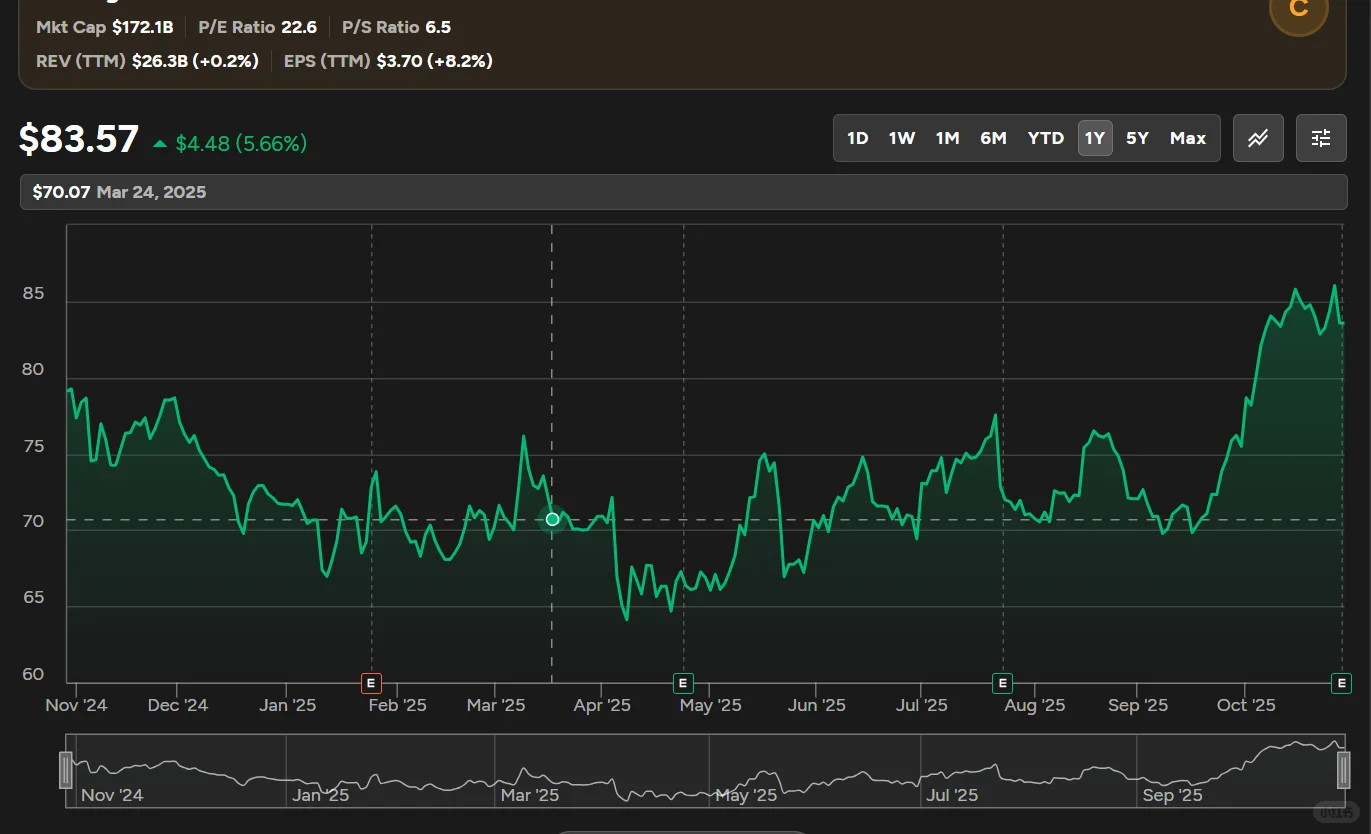The height and width of the screenshot is (834, 1371).
Task: Click the green up-arrow beside the price
Action: pos(160,143)
